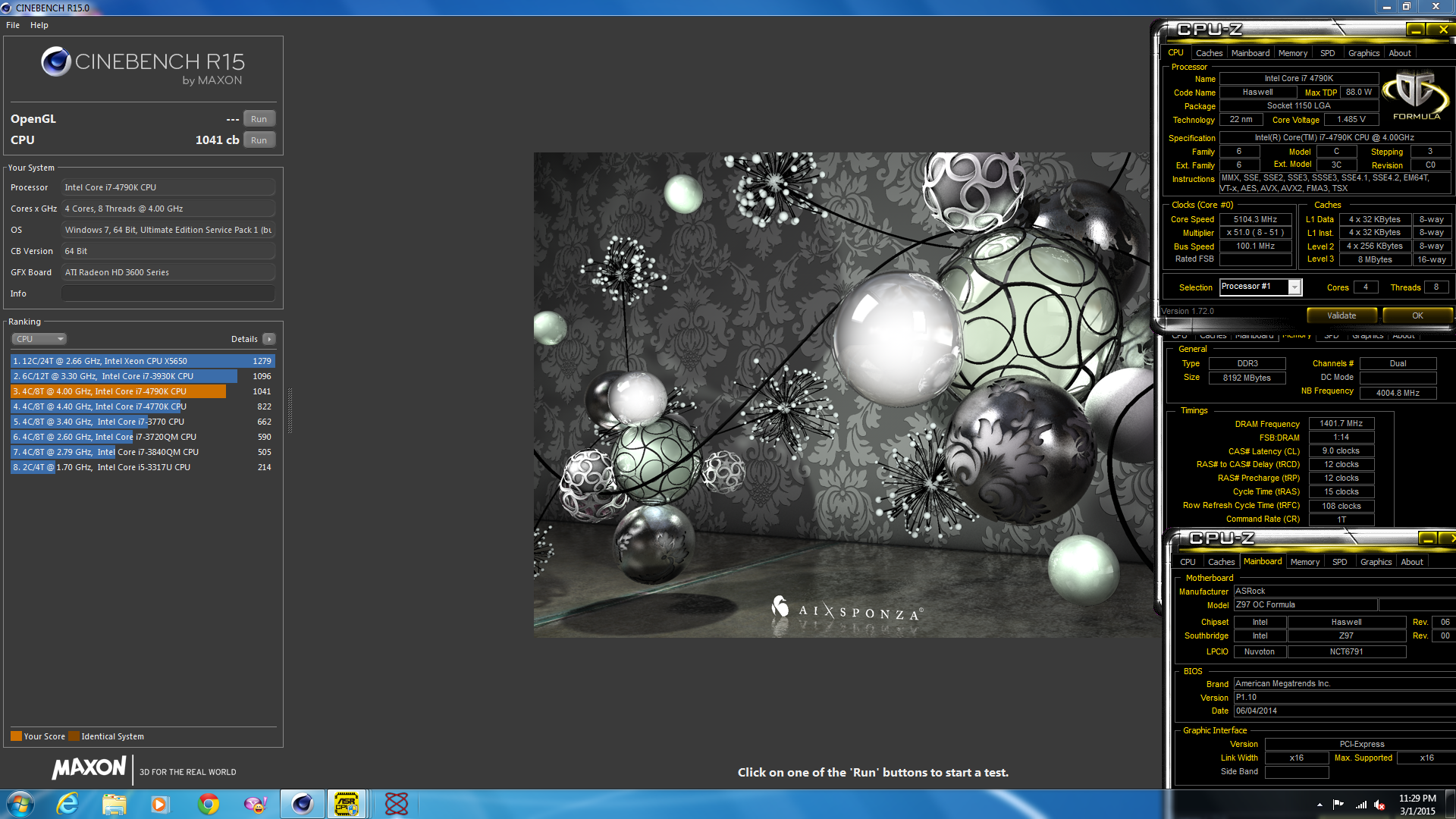Image resolution: width=1456 pixels, height=819 pixels.
Task: Click the OK button in CPU-Z
Action: [x=1417, y=315]
